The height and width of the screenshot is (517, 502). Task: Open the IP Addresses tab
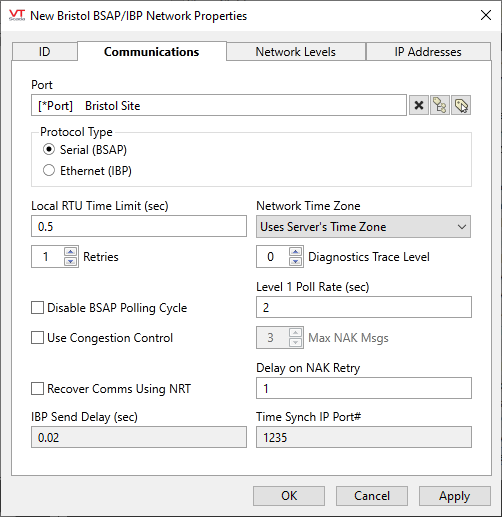coord(428,52)
